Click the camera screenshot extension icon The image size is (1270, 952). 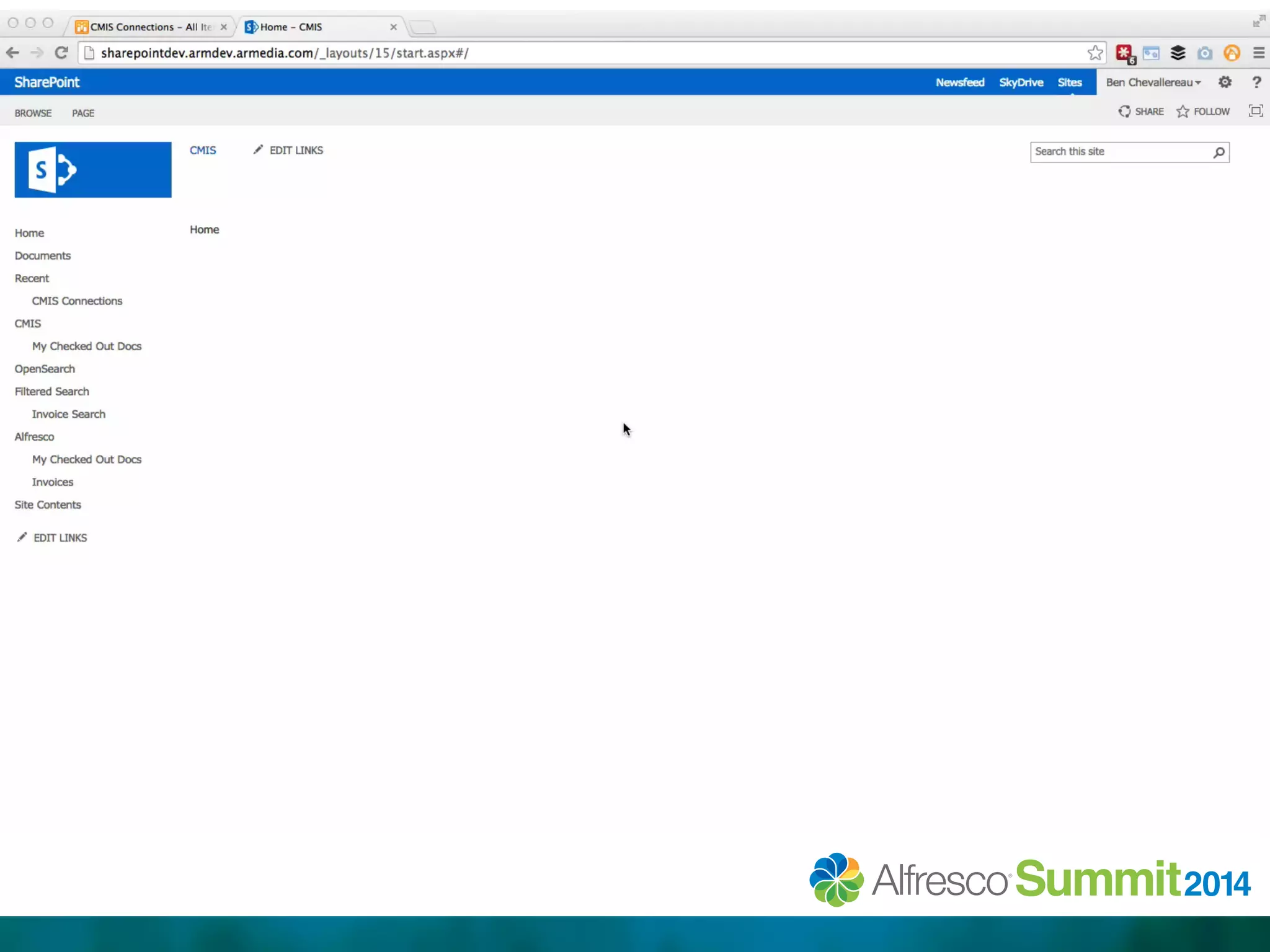[x=1205, y=53]
